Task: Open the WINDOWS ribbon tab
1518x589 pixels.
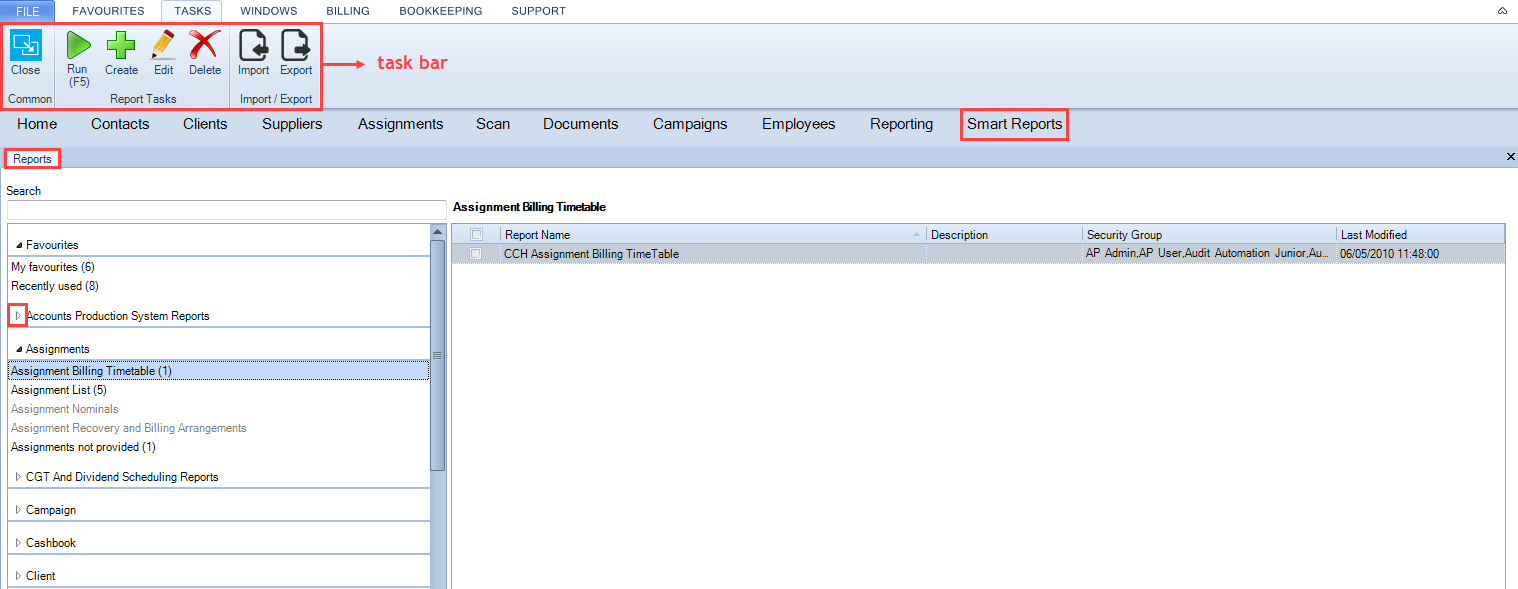Action: pos(269,11)
